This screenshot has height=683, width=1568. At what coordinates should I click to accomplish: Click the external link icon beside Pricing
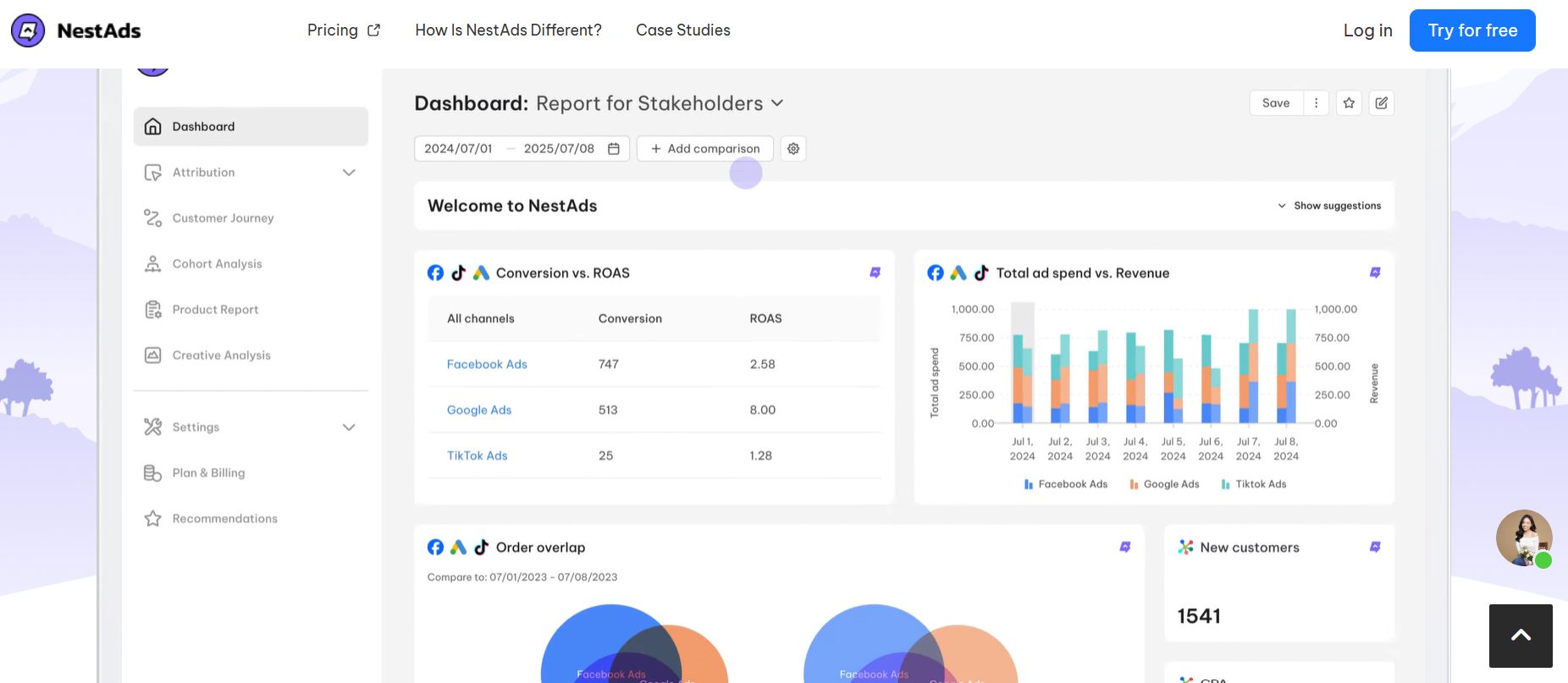[374, 30]
